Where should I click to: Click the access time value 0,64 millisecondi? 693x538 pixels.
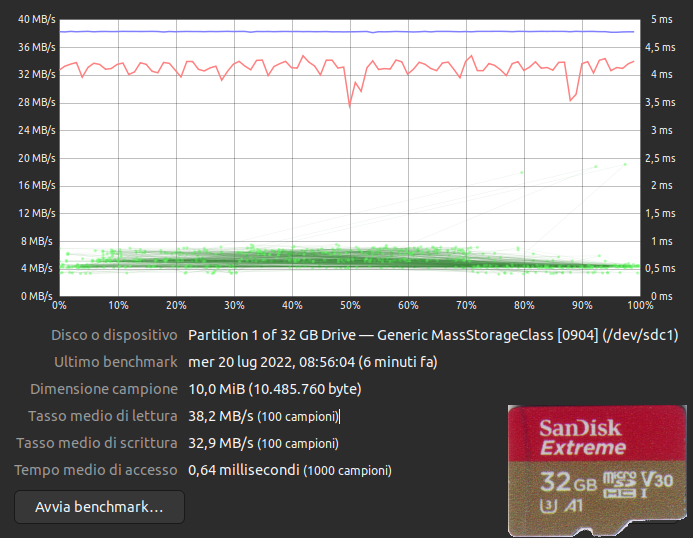tap(243, 470)
